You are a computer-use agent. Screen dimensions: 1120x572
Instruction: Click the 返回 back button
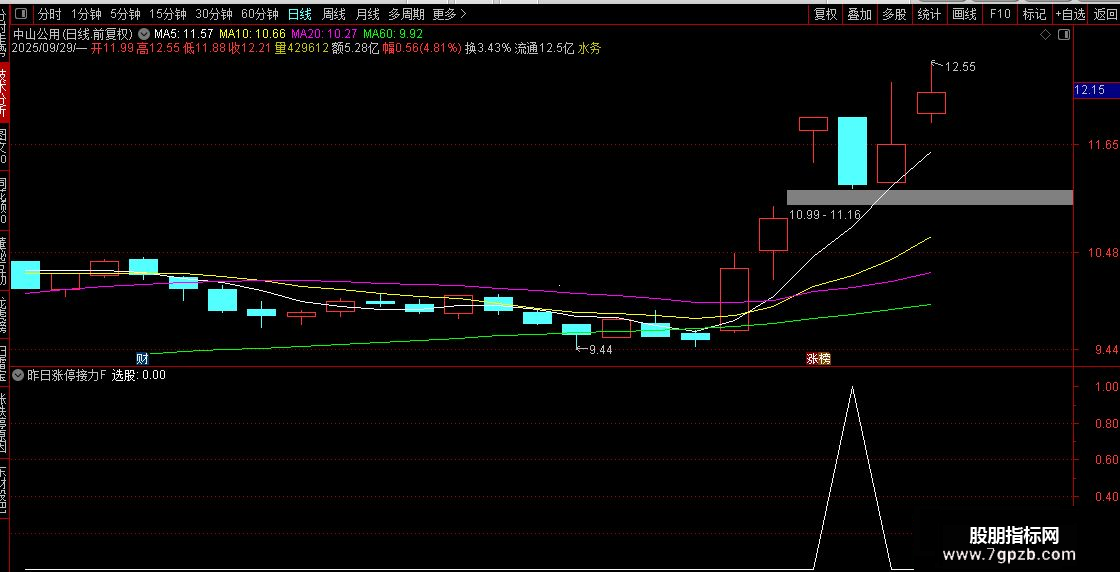(1104, 14)
